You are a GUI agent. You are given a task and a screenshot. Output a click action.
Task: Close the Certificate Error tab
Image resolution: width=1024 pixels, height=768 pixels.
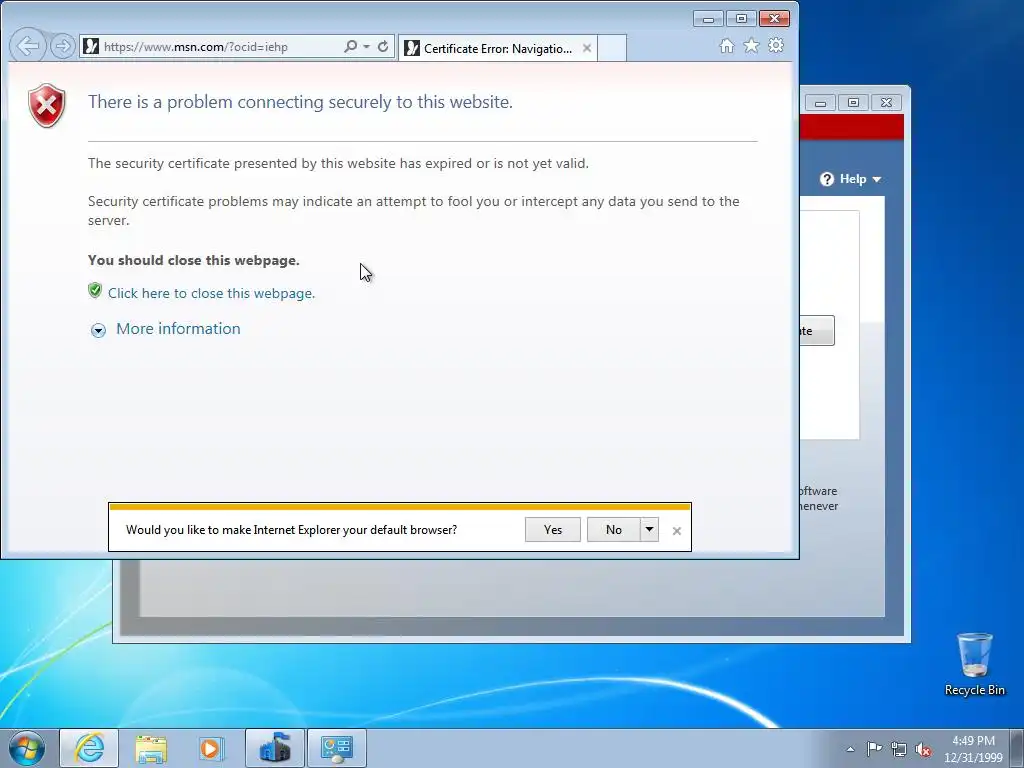tap(586, 48)
